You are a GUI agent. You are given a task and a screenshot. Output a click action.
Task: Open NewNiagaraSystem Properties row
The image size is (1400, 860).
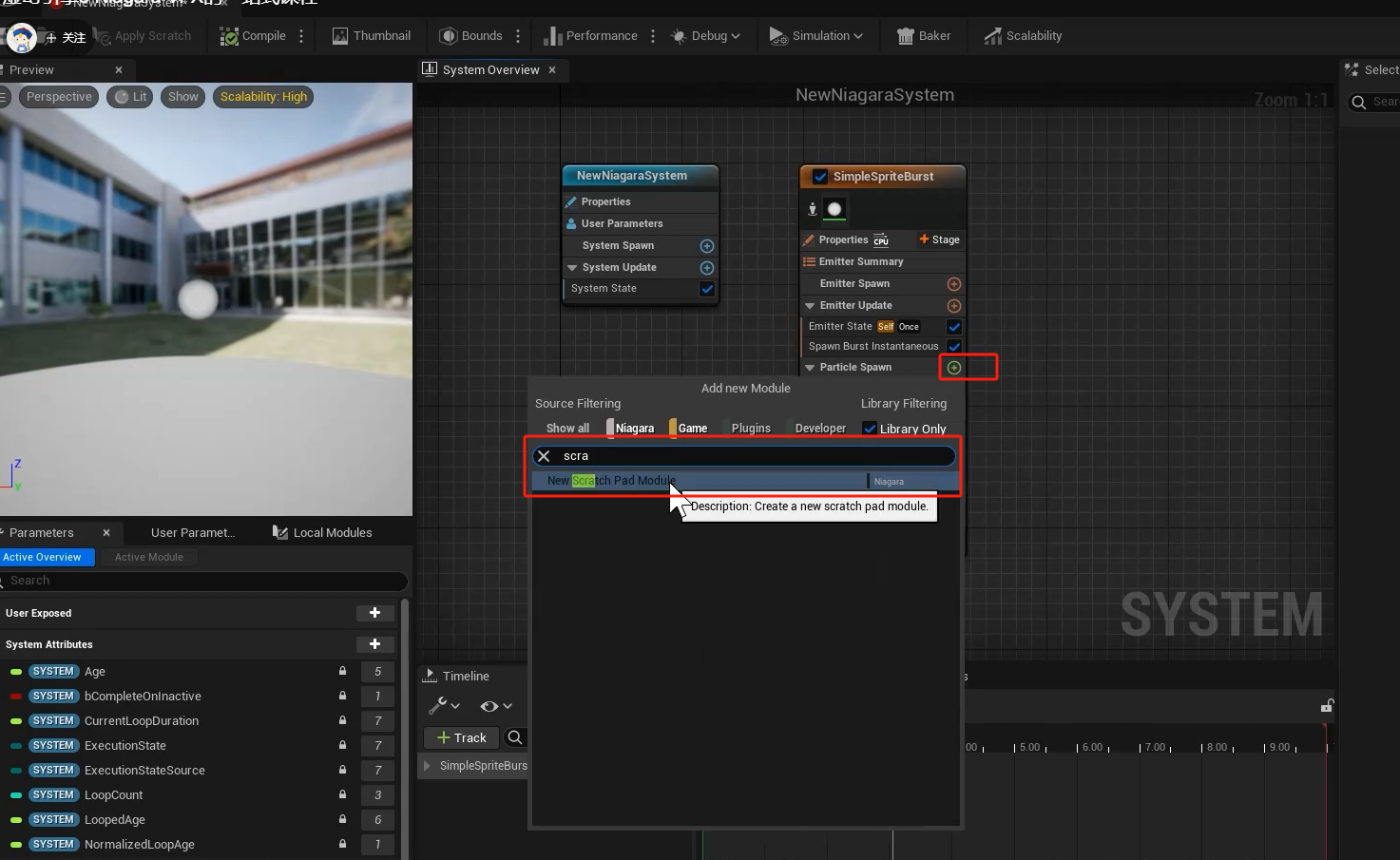[641, 201]
